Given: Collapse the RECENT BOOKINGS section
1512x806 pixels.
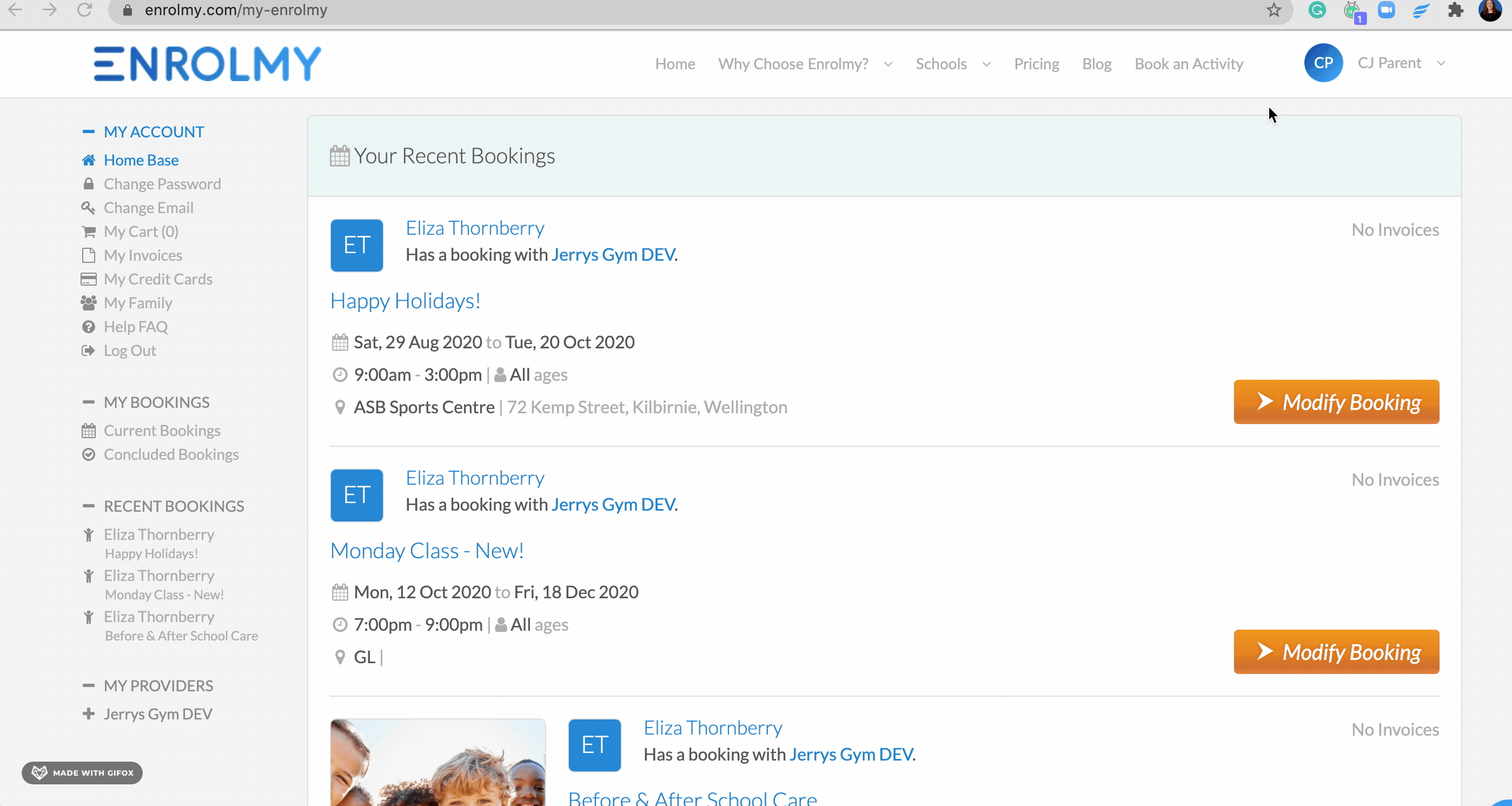Looking at the screenshot, I should pos(89,506).
